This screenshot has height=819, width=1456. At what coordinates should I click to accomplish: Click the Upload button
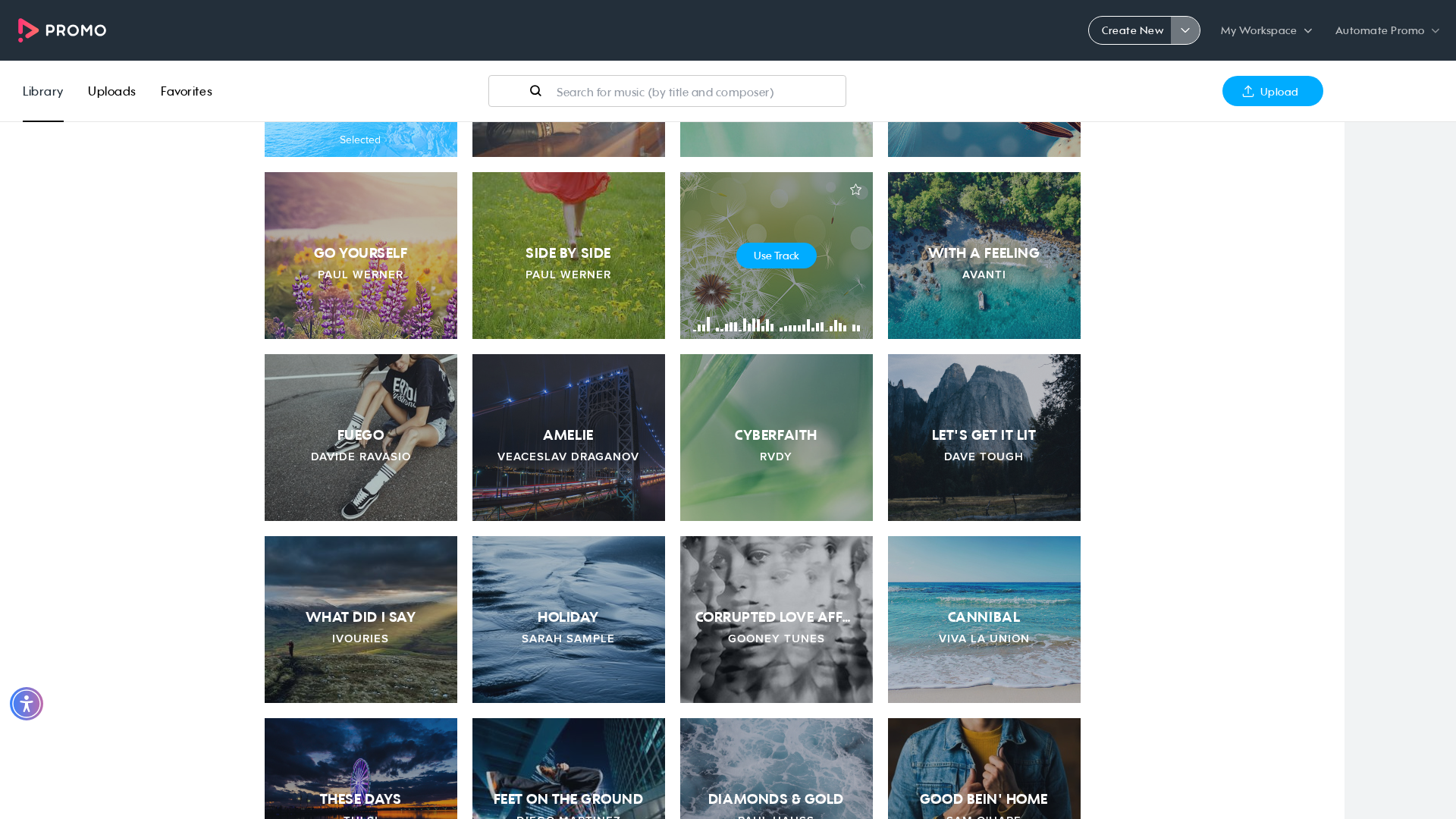(1272, 91)
